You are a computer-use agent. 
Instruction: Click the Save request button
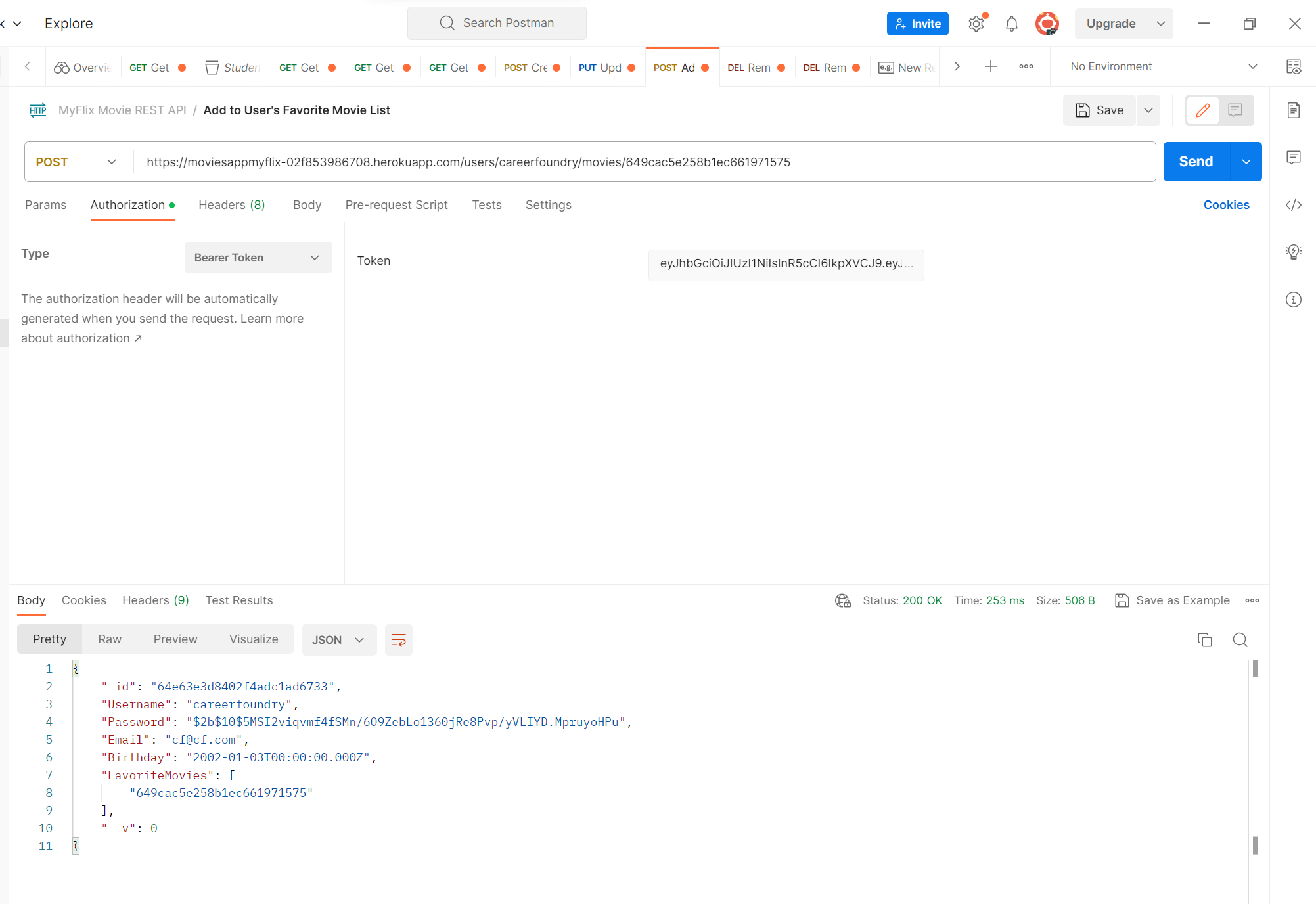[x=1100, y=110]
